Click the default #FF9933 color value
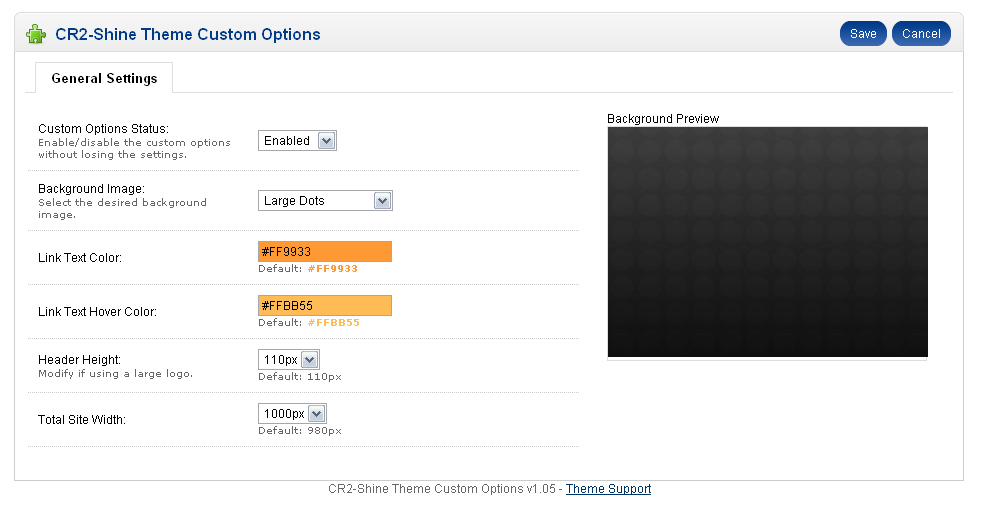The width and height of the screenshot is (984, 508). coord(333,269)
